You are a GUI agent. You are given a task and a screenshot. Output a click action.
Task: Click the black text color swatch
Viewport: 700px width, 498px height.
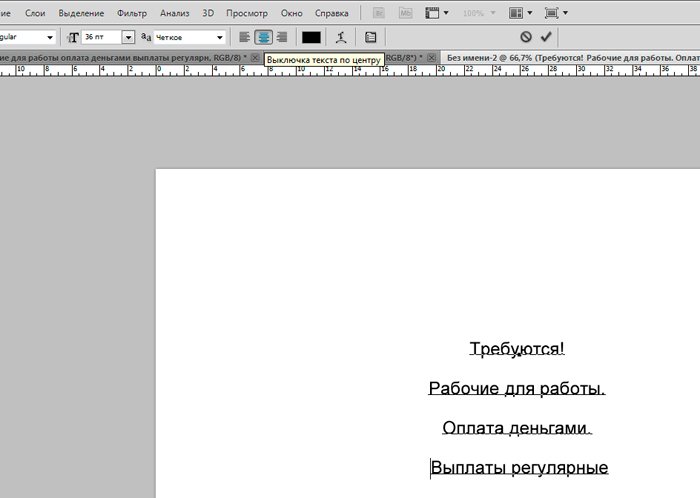pyautogui.click(x=311, y=37)
